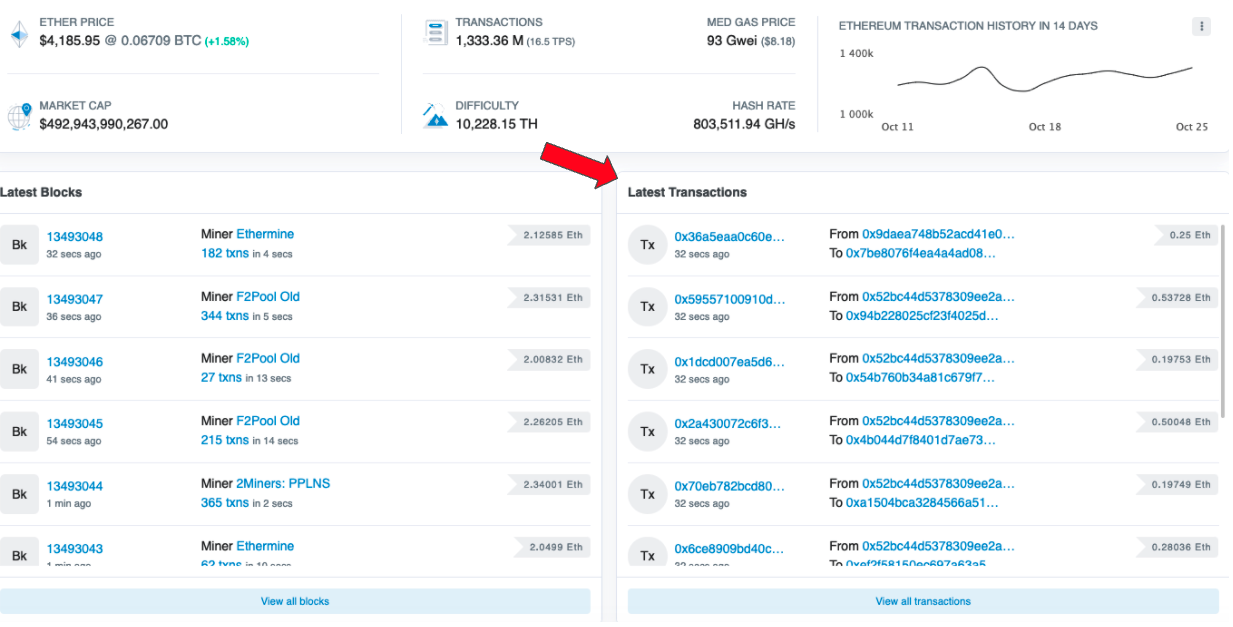Open block 13493045
The image size is (1233, 627).
[75, 424]
